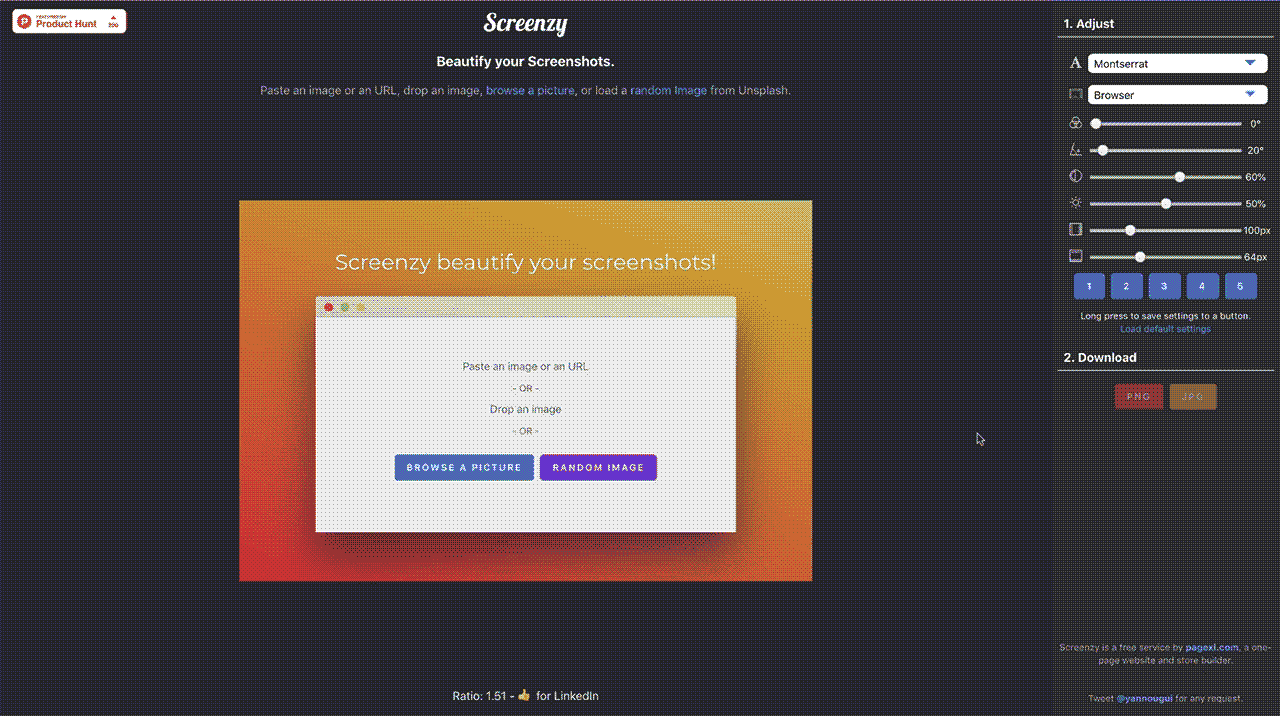Select preset button 1

point(1089,286)
